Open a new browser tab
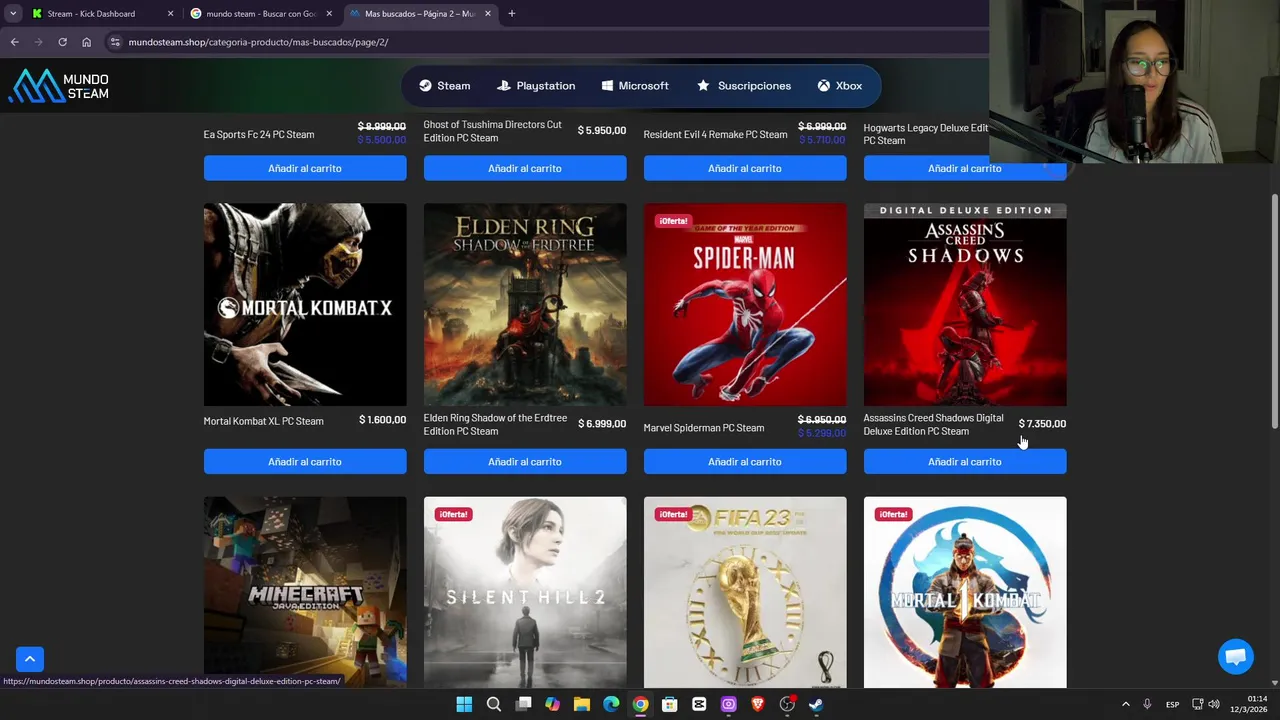Viewport: 1280px width, 720px height. (x=511, y=14)
